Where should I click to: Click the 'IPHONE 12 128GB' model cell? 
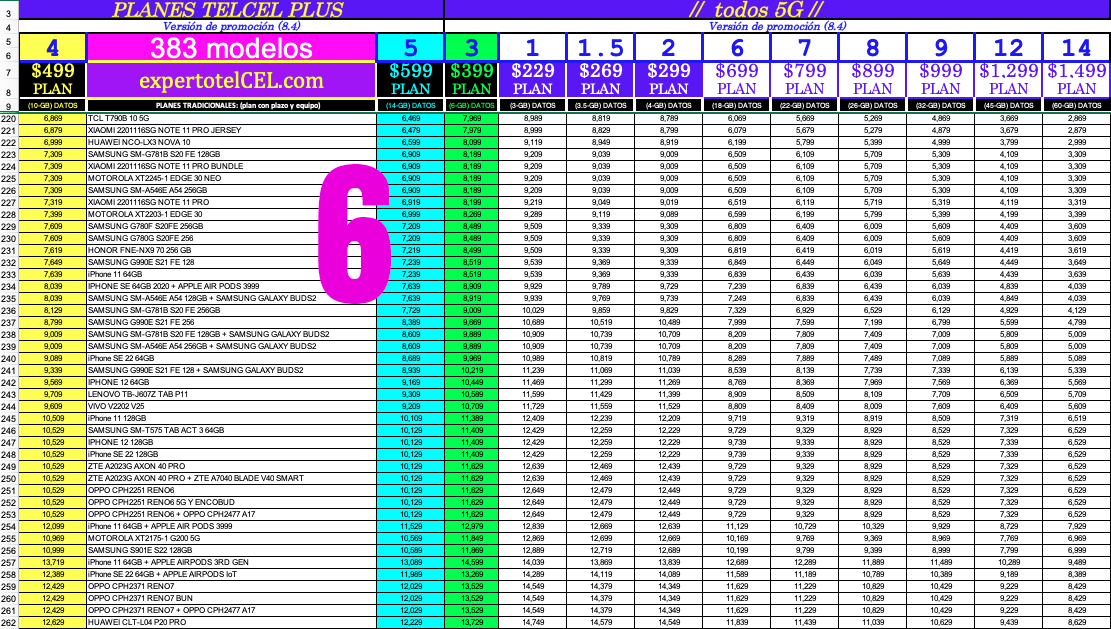tap(231, 443)
